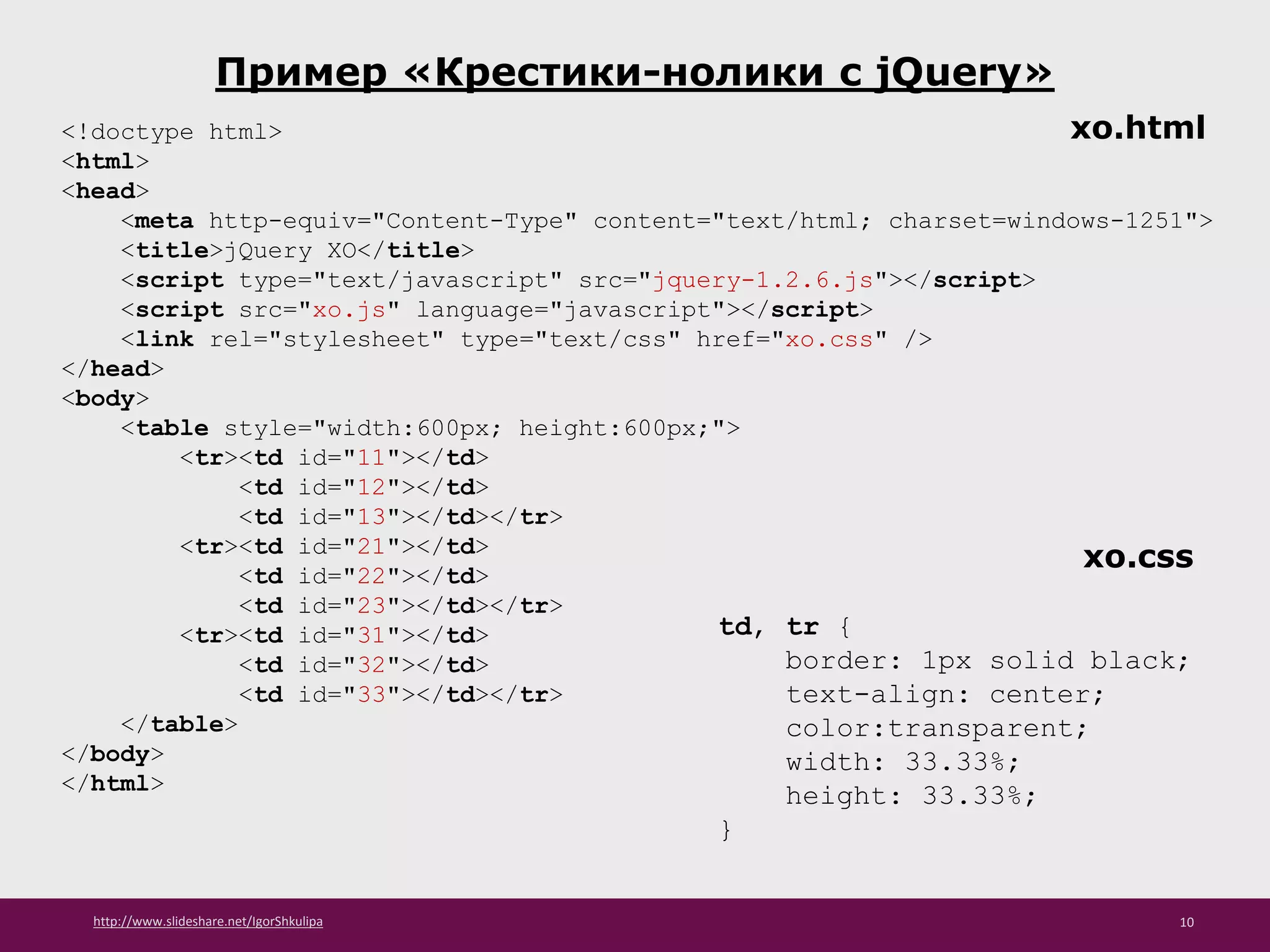Click the td id="13" line
Image resolution: width=1270 pixels, height=952 pixels.
coord(401,517)
